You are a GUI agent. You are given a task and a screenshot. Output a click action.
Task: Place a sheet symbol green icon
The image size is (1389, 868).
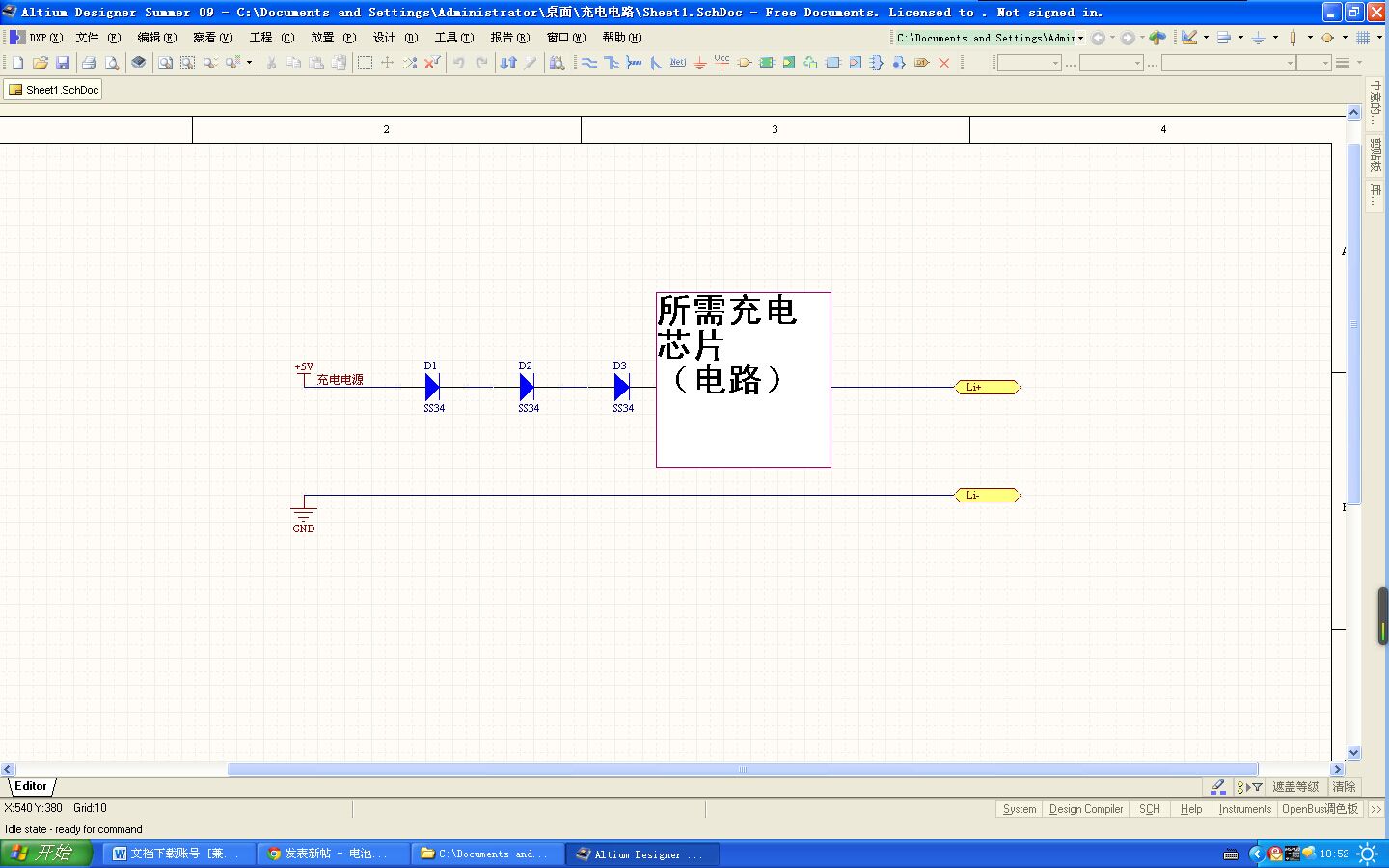767,63
